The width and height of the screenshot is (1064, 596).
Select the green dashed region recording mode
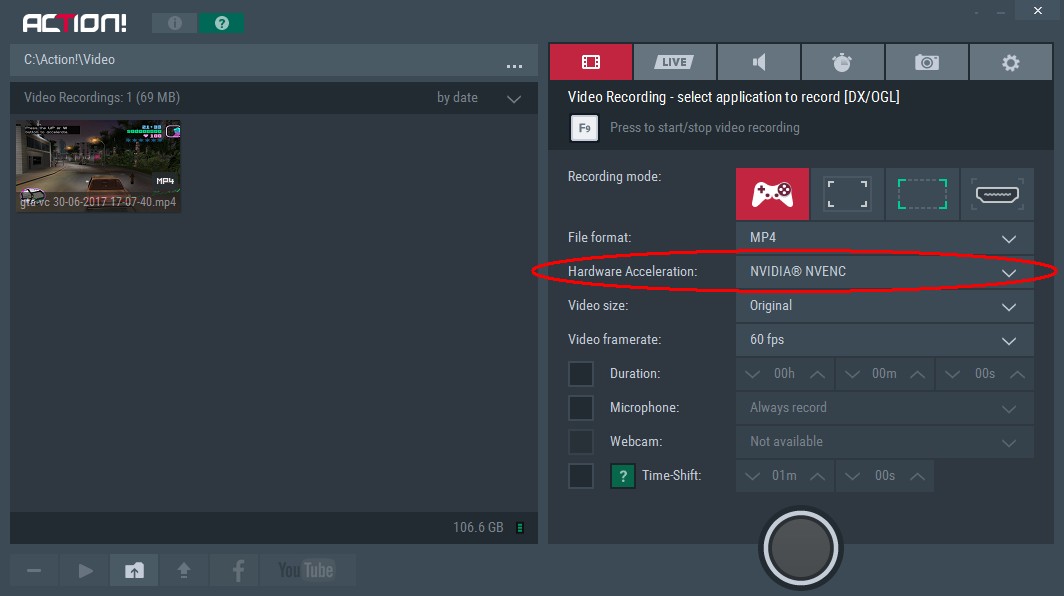(x=922, y=194)
